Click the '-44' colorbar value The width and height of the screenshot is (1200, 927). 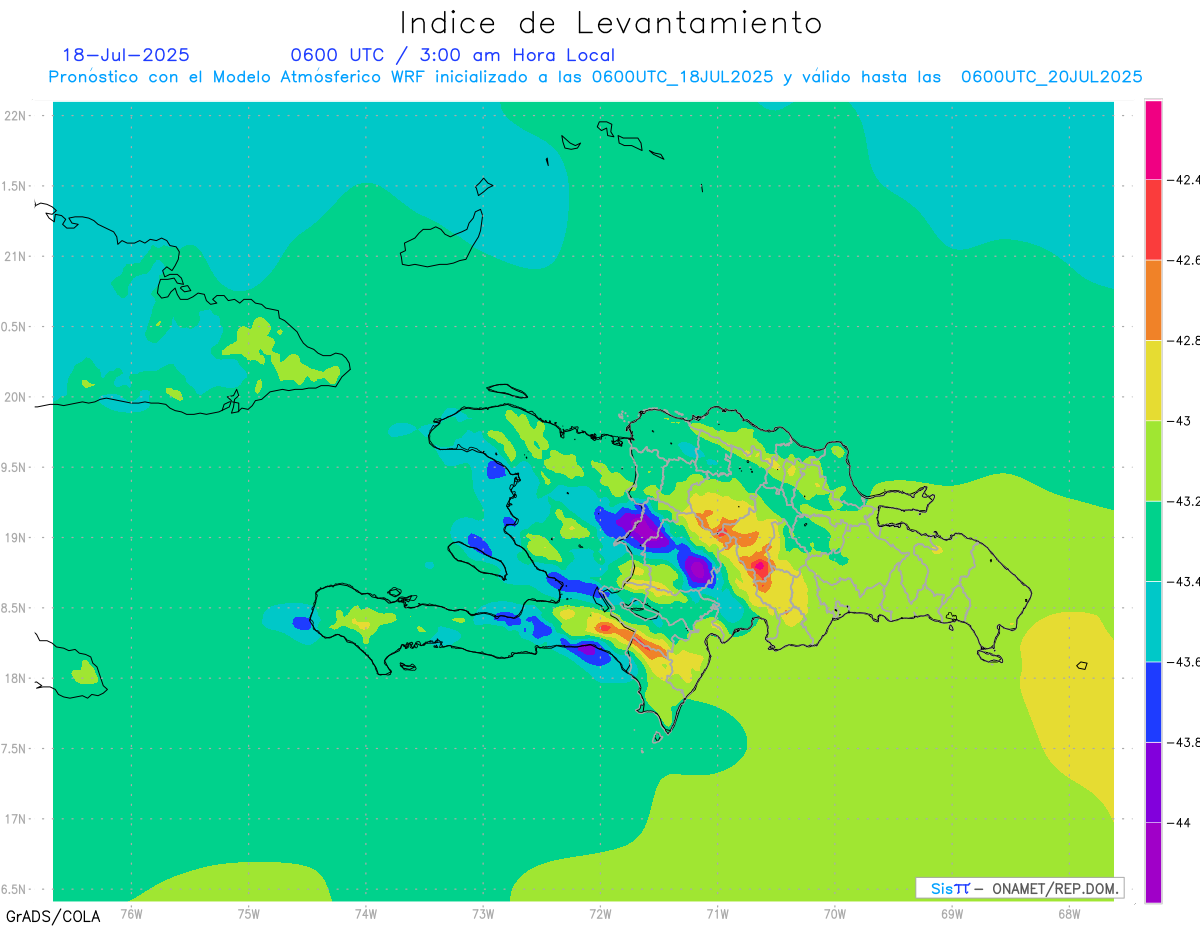(x=1178, y=822)
